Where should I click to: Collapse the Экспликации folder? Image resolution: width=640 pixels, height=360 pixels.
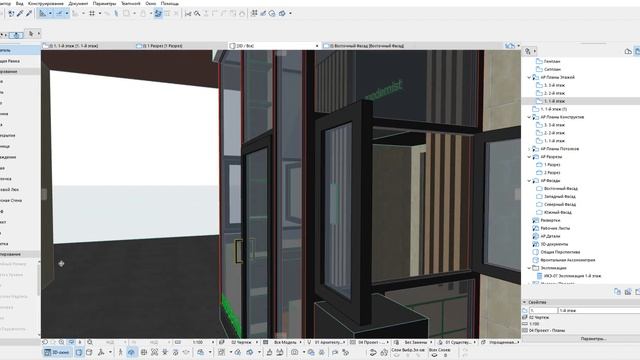tap(529, 268)
